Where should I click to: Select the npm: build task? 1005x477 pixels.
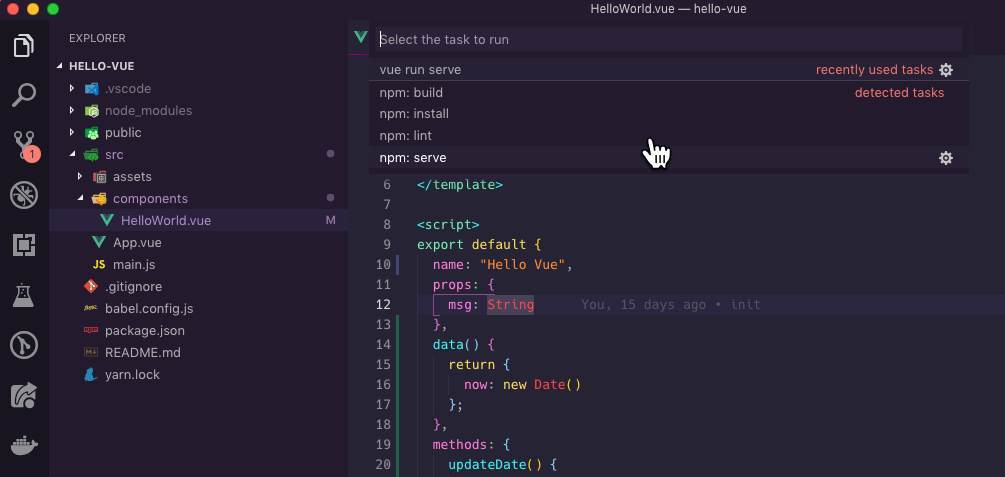click(x=411, y=93)
